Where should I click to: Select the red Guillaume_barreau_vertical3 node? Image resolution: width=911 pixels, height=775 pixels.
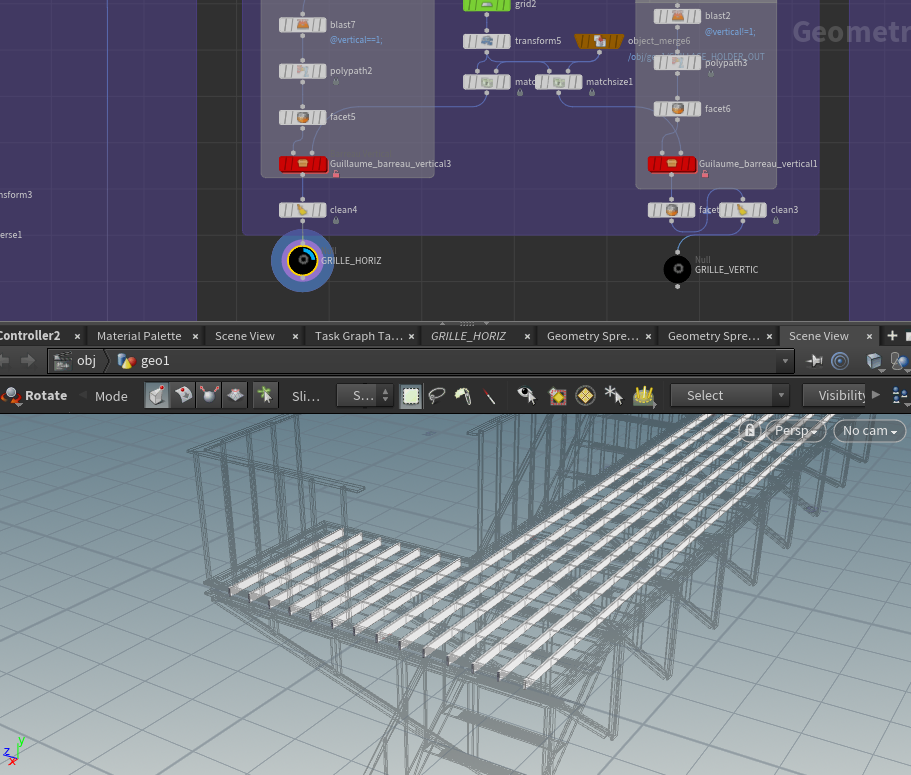coord(303,163)
